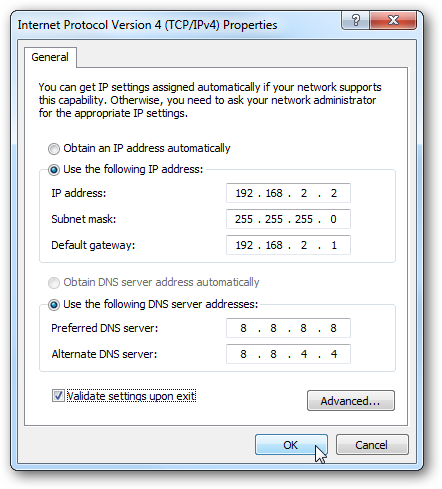Viewport: 442px width, 489px height.
Task: Click the last octet of Subnet mask
Action: coord(333,219)
